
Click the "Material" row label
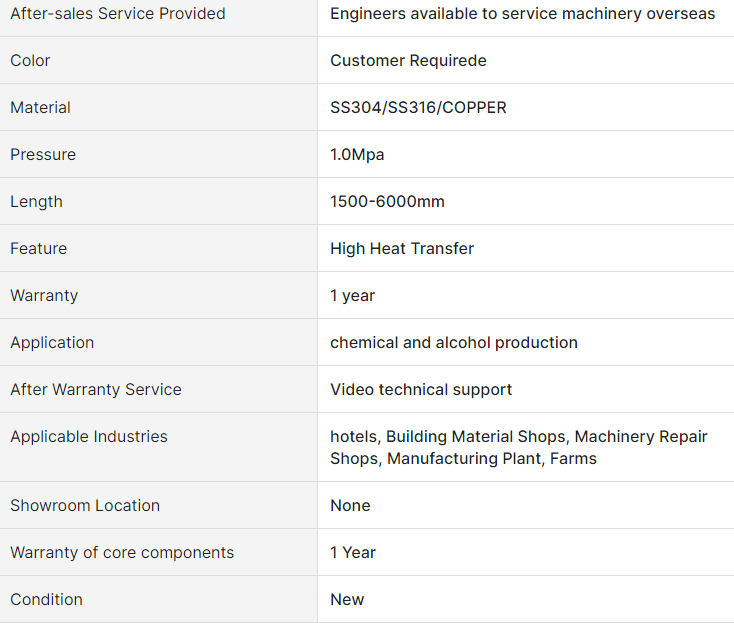[x=40, y=108]
